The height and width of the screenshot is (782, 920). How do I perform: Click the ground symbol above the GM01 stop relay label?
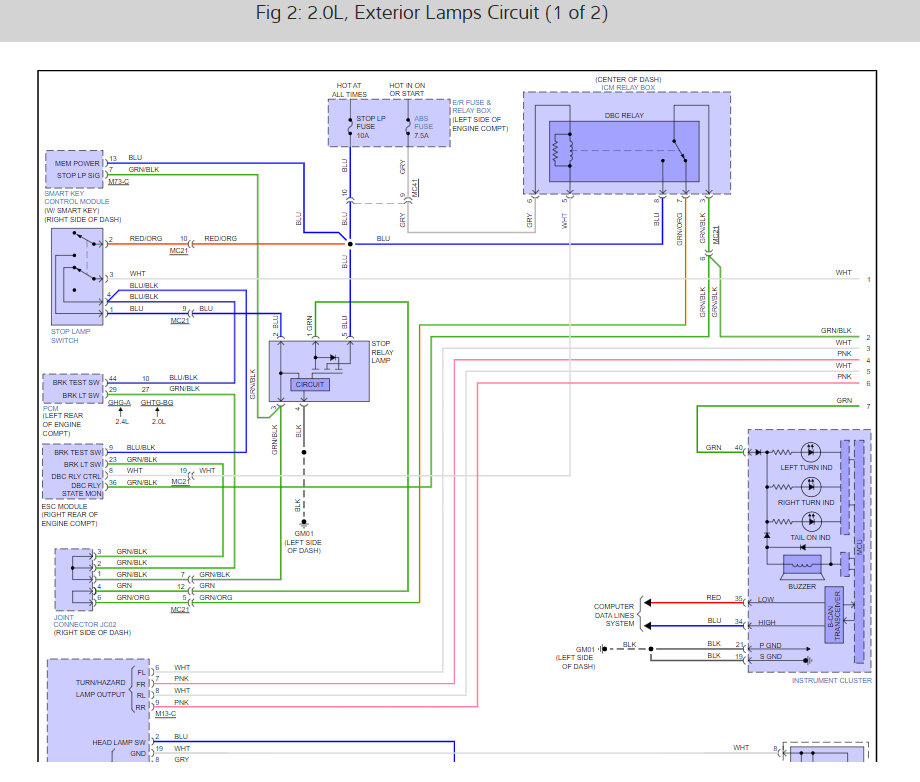(304, 523)
